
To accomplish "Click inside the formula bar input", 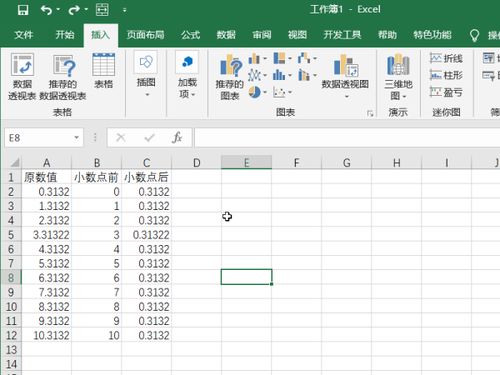I will pyautogui.click(x=347, y=138).
